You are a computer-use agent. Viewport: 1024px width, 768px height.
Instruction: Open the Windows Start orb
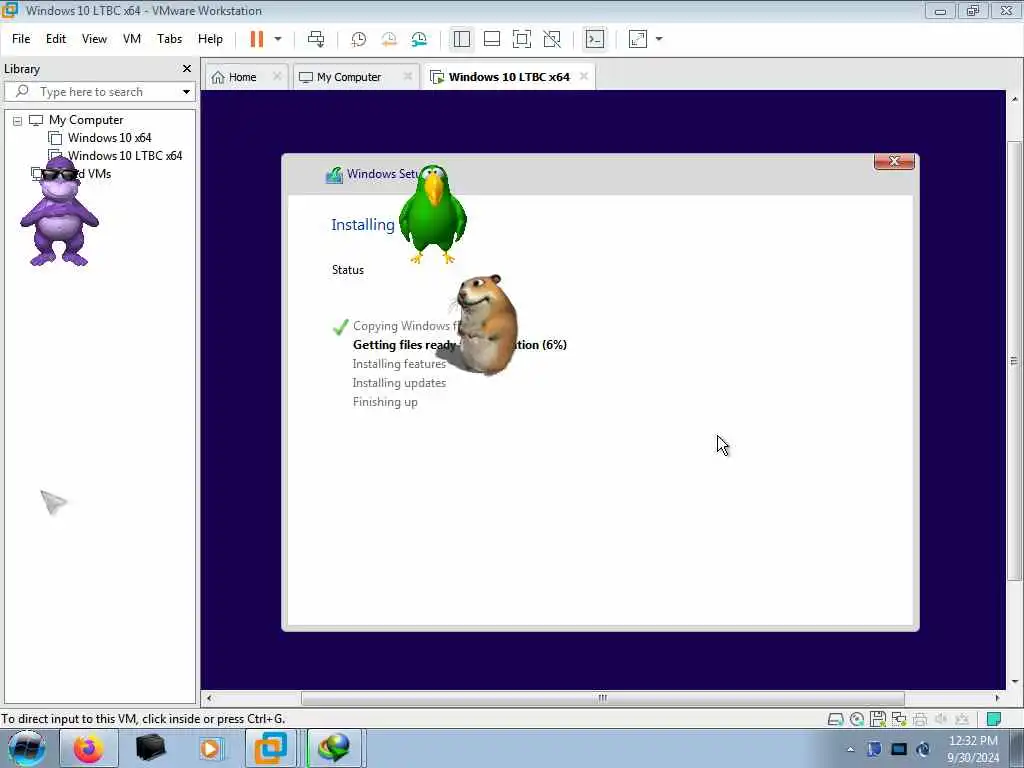click(27, 748)
